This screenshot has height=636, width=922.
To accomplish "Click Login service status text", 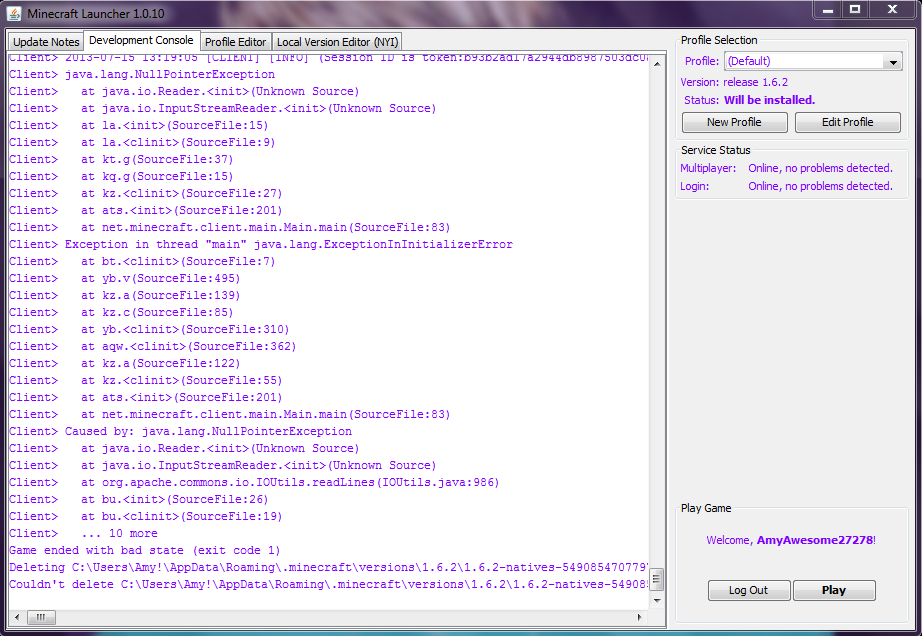I will click(820, 186).
